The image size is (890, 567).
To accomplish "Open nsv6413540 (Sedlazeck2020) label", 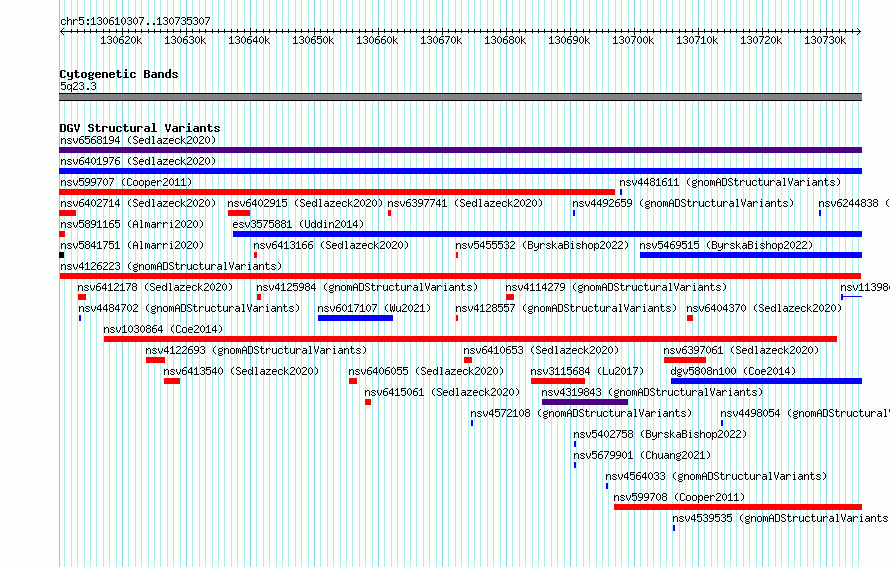I will click(242, 371).
